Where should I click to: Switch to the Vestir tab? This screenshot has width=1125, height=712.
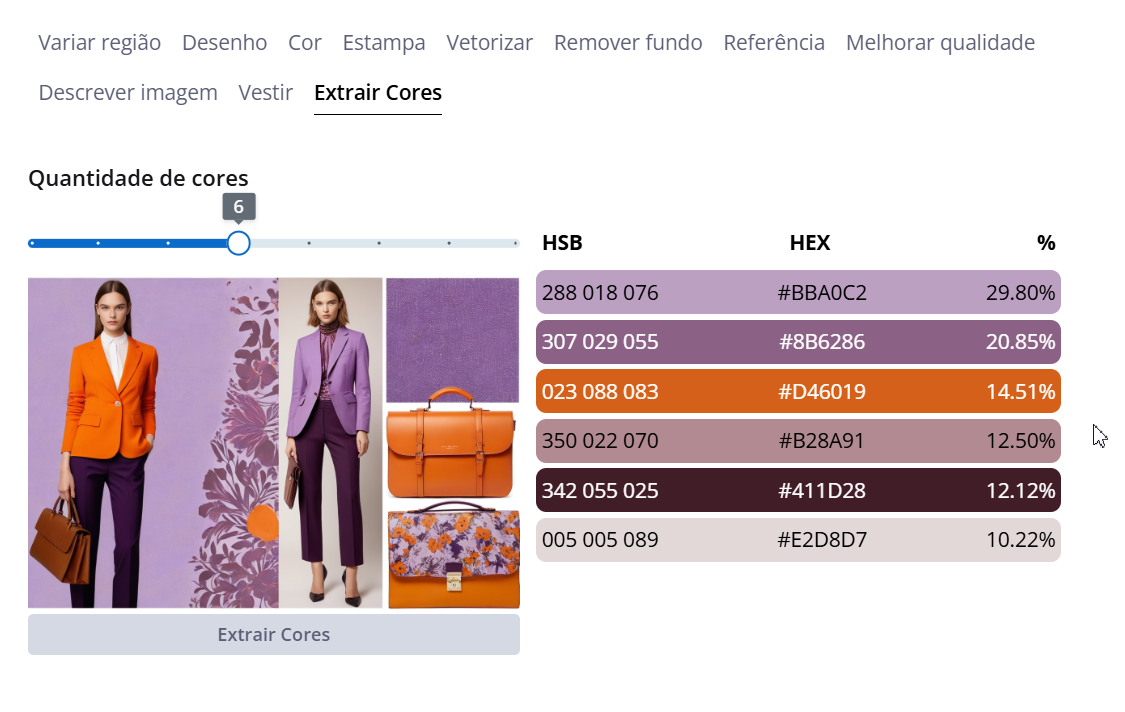266,93
